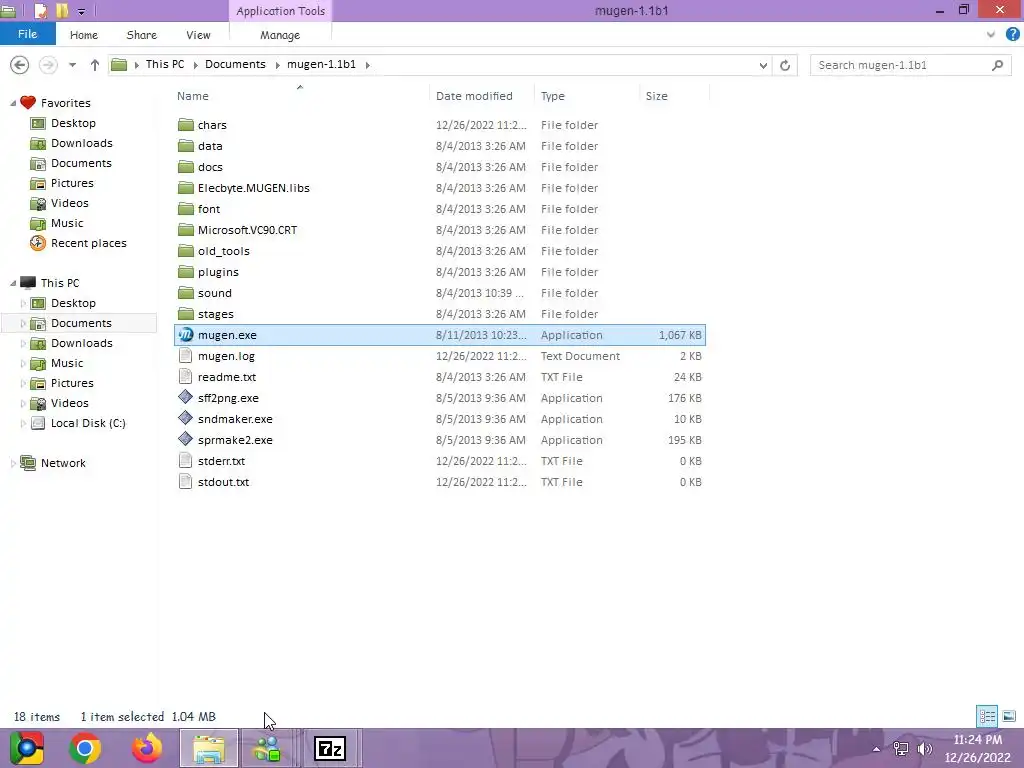Image resolution: width=1024 pixels, height=768 pixels.
Task: Click the taskbar clock 11:24 PM
Action: (x=977, y=740)
